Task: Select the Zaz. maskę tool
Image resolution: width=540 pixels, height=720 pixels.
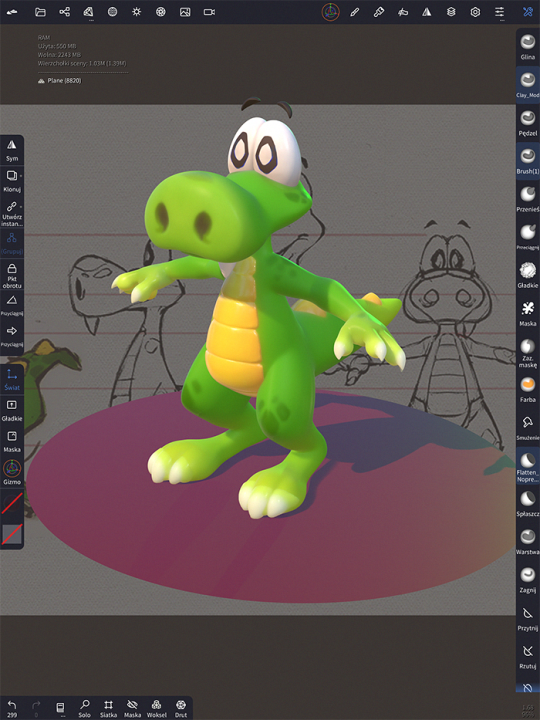Action: (x=528, y=353)
